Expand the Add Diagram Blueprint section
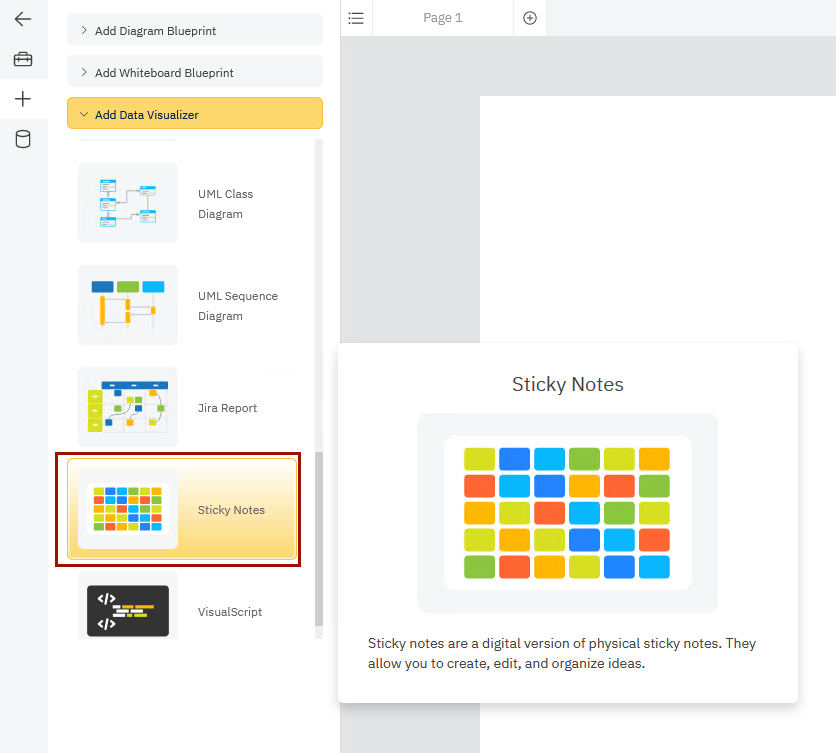This screenshot has width=836, height=753. tap(194, 30)
